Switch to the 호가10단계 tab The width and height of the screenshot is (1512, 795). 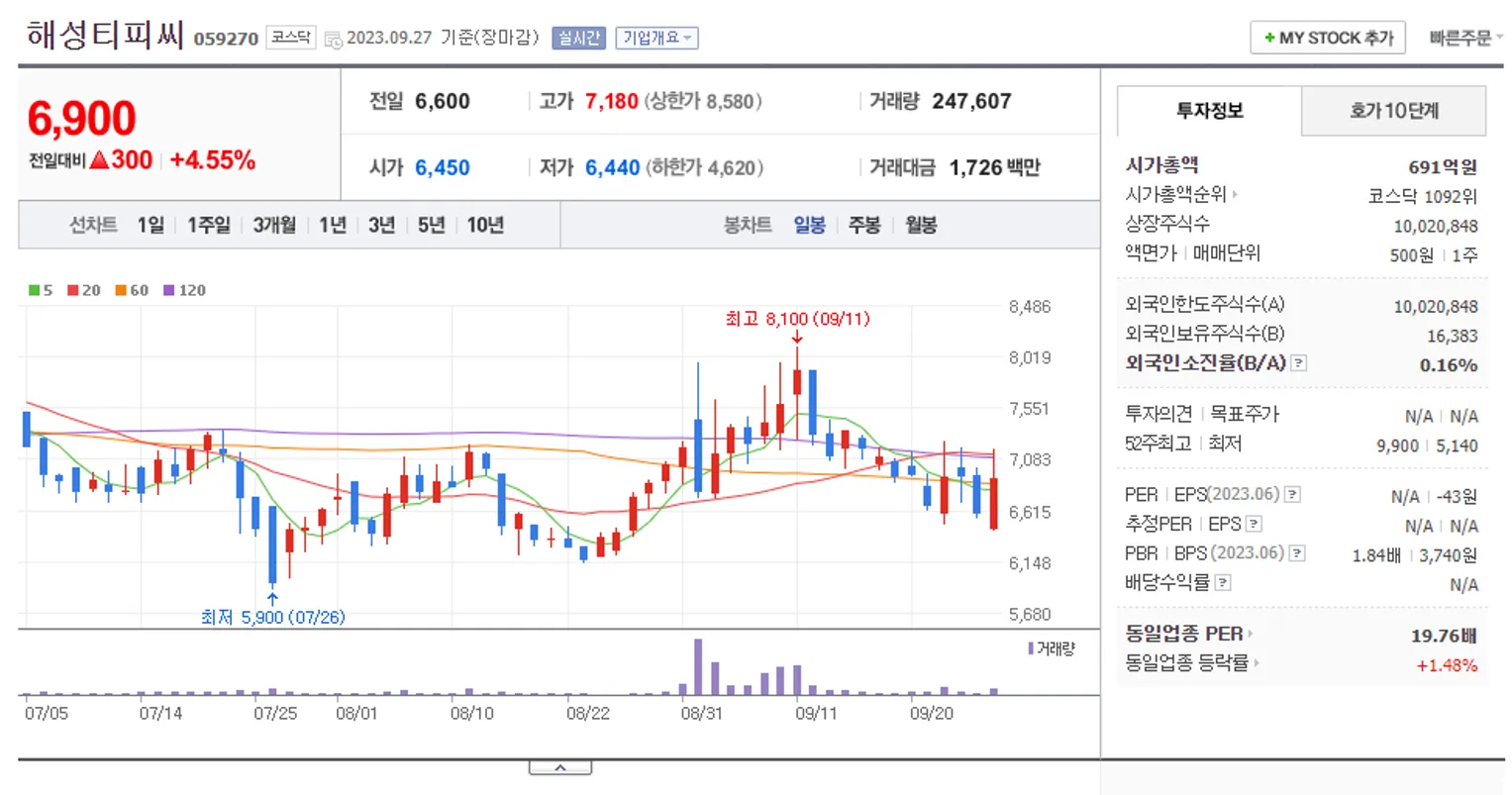pos(1393,111)
